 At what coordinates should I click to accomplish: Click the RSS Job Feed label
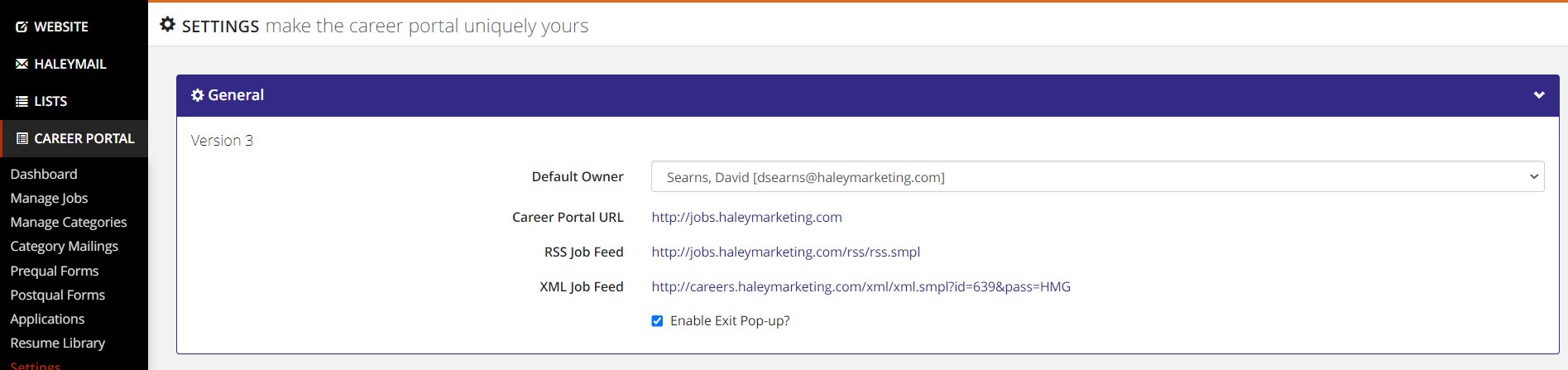[x=584, y=252]
